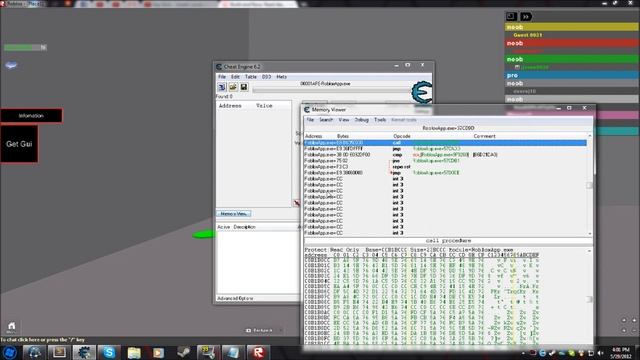
Task: Open Skype from the taskbar
Action: click(109, 352)
